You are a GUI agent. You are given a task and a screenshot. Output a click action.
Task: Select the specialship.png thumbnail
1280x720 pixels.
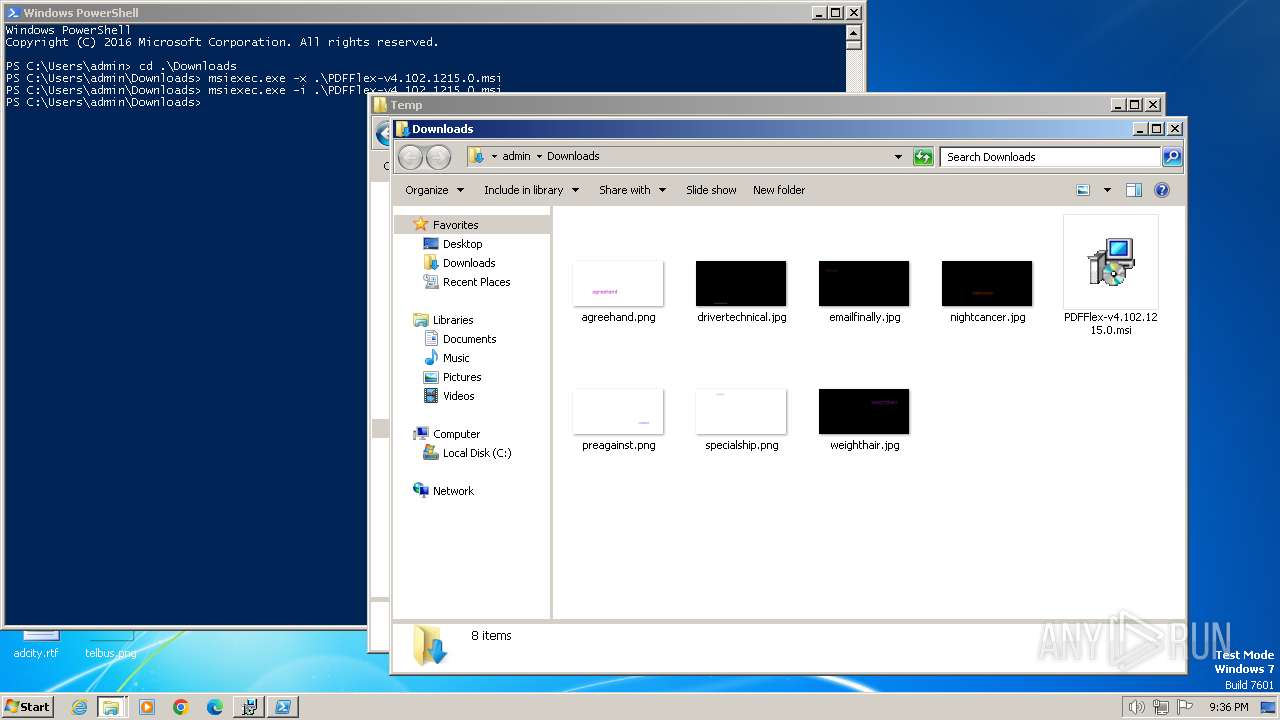[x=741, y=412]
